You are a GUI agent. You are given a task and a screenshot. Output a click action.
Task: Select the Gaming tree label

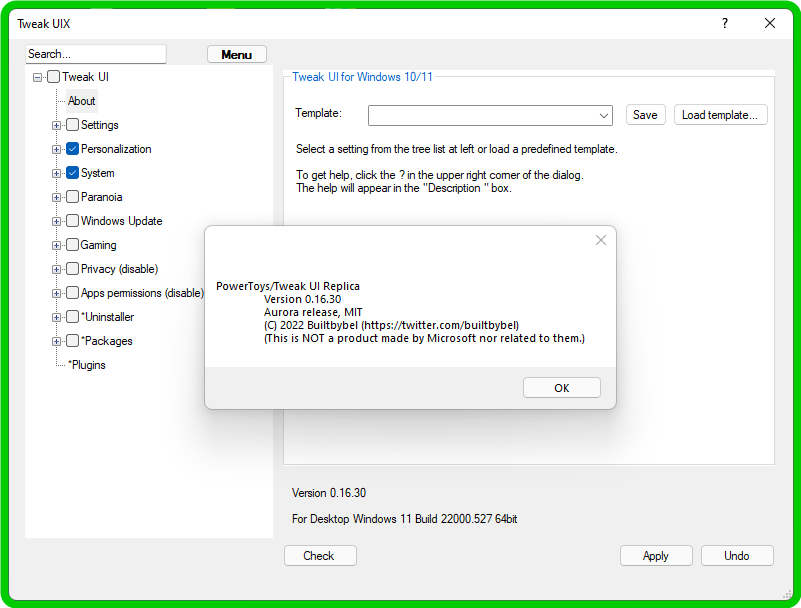coord(98,245)
